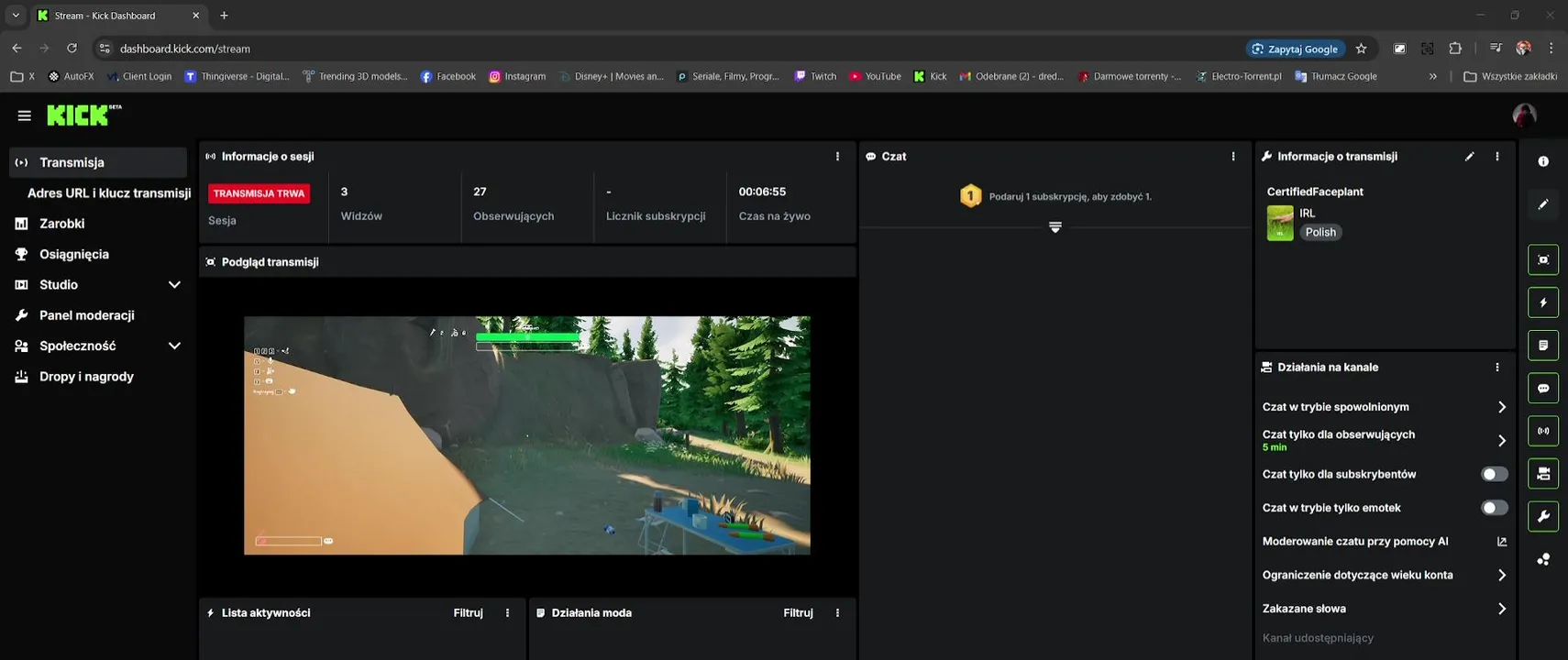Click the TRANSMISJA TRWA live badge
1568x660 pixels.
tap(259, 193)
